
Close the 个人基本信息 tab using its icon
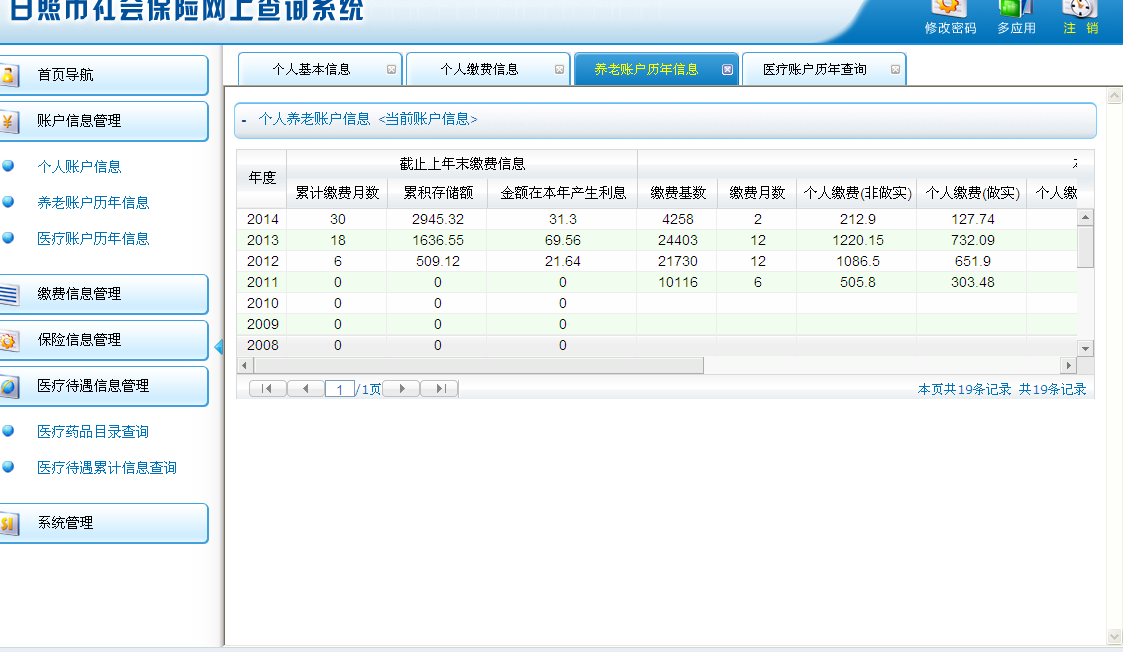pos(391,70)
